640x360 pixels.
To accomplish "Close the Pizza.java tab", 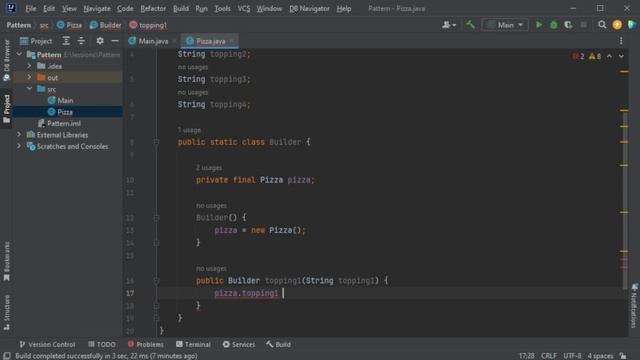I will click(231, 41).
